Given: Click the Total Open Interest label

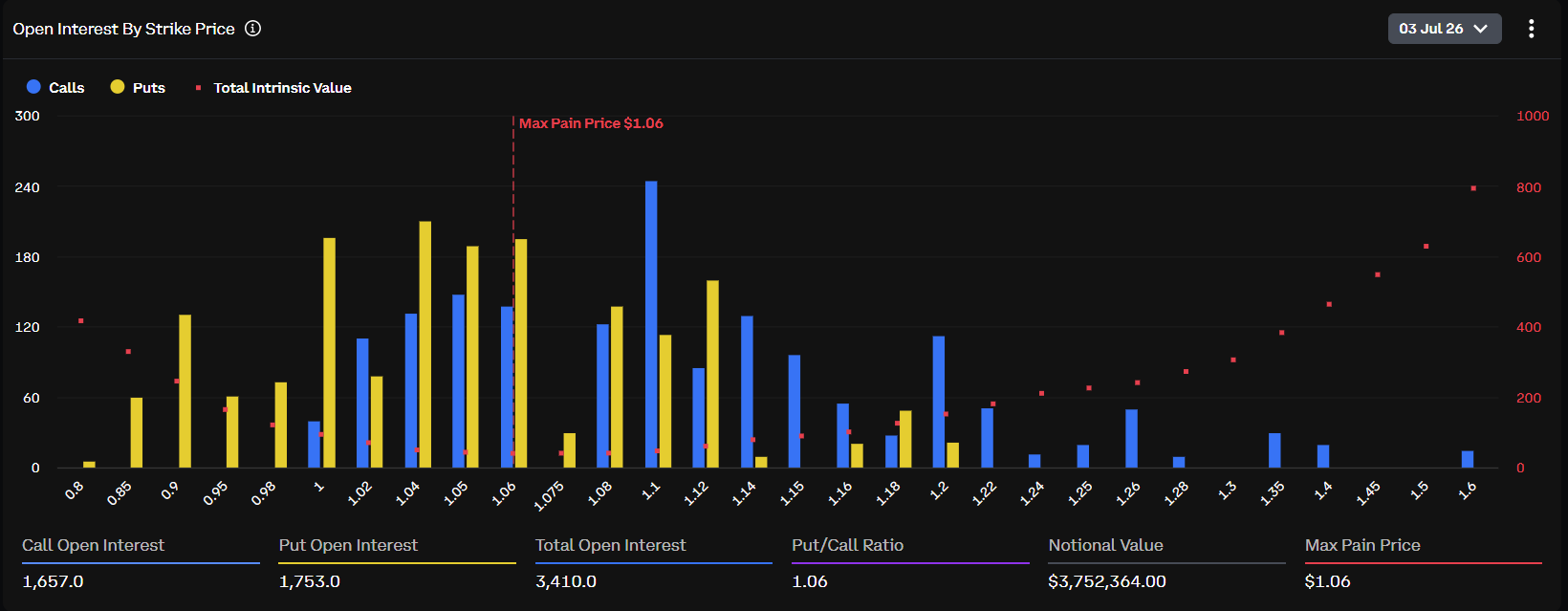Looking at the screenshot, I should point(611,545).
